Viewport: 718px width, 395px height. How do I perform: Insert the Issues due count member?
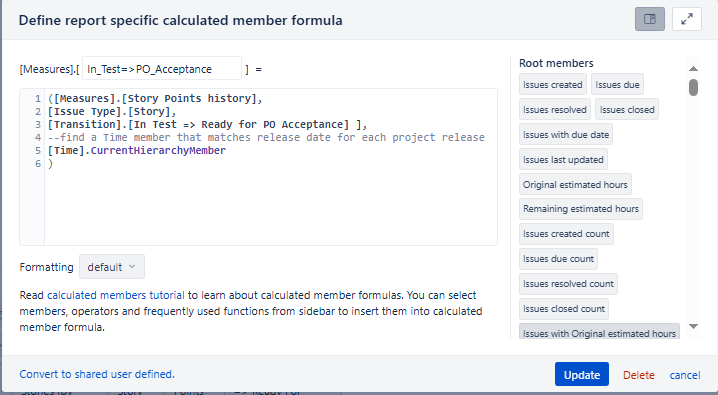(558, 259)
